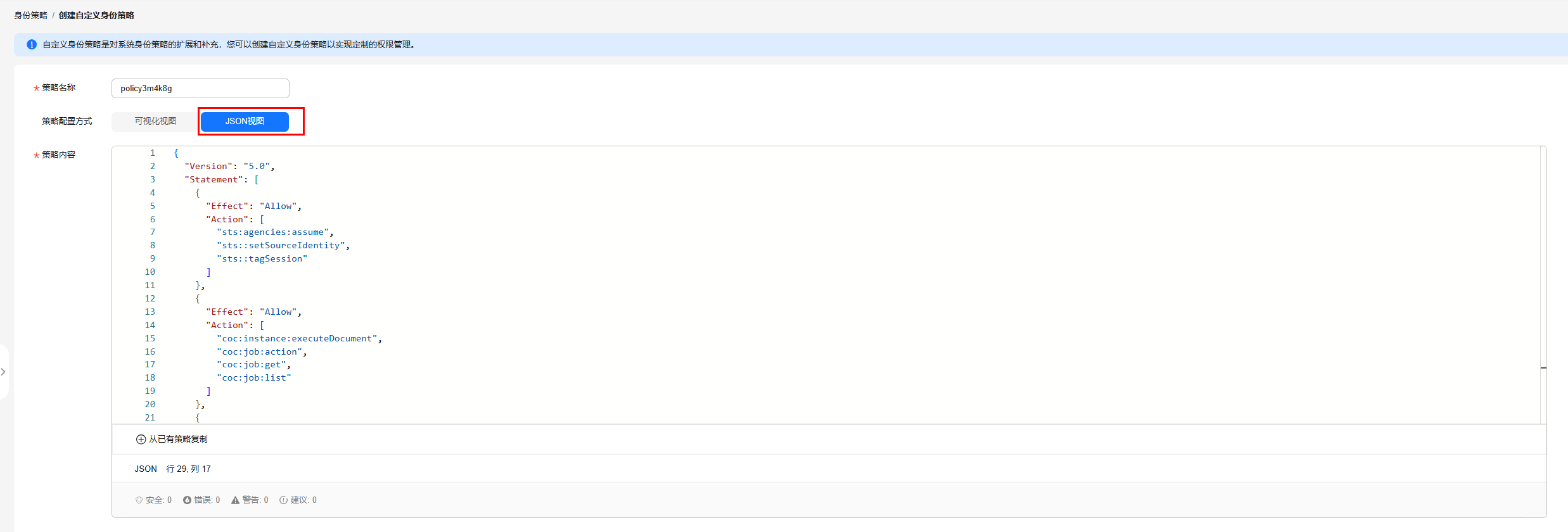Expand the collapsed left sidebar chevron
Screen dimensions: 1568x532
(3, 372)
